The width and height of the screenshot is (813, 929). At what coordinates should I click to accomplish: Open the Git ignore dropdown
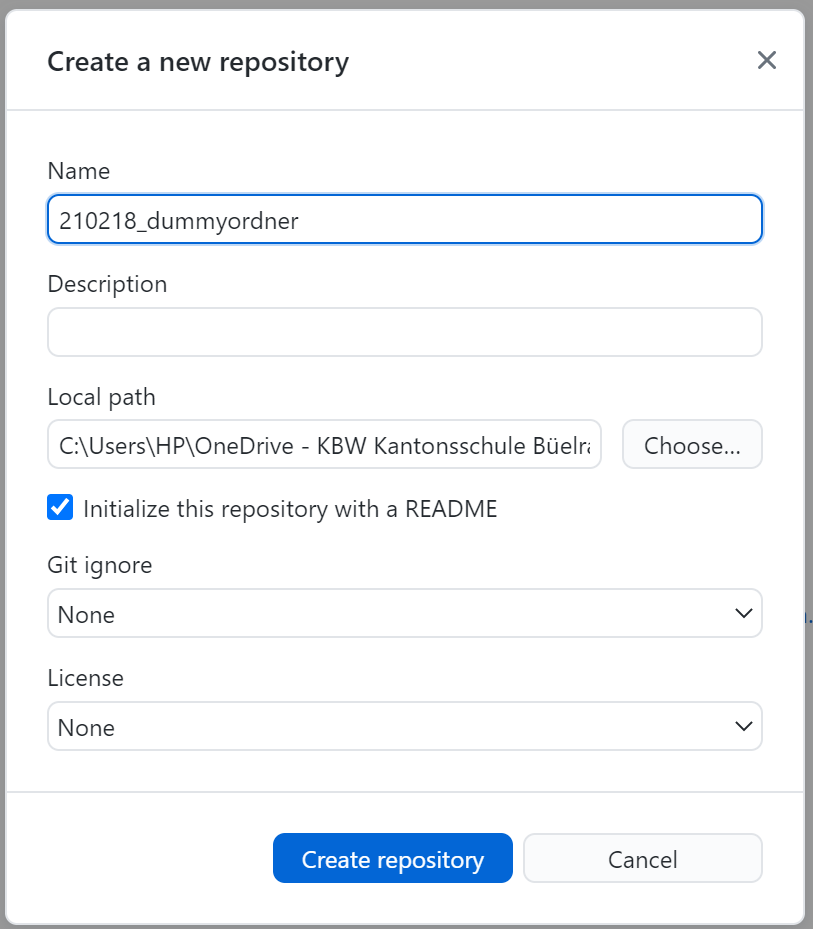pyautogui.click(x=405, y=613)
